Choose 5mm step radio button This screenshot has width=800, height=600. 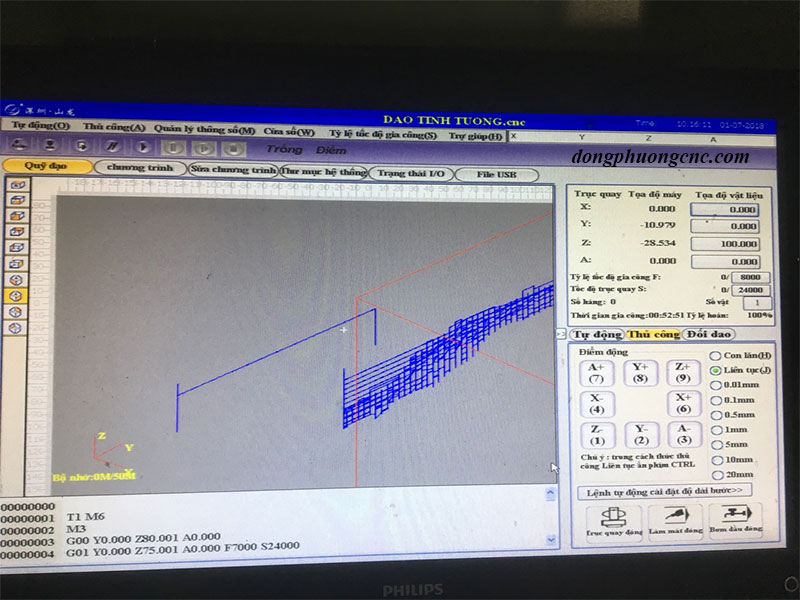pos(730,444)
